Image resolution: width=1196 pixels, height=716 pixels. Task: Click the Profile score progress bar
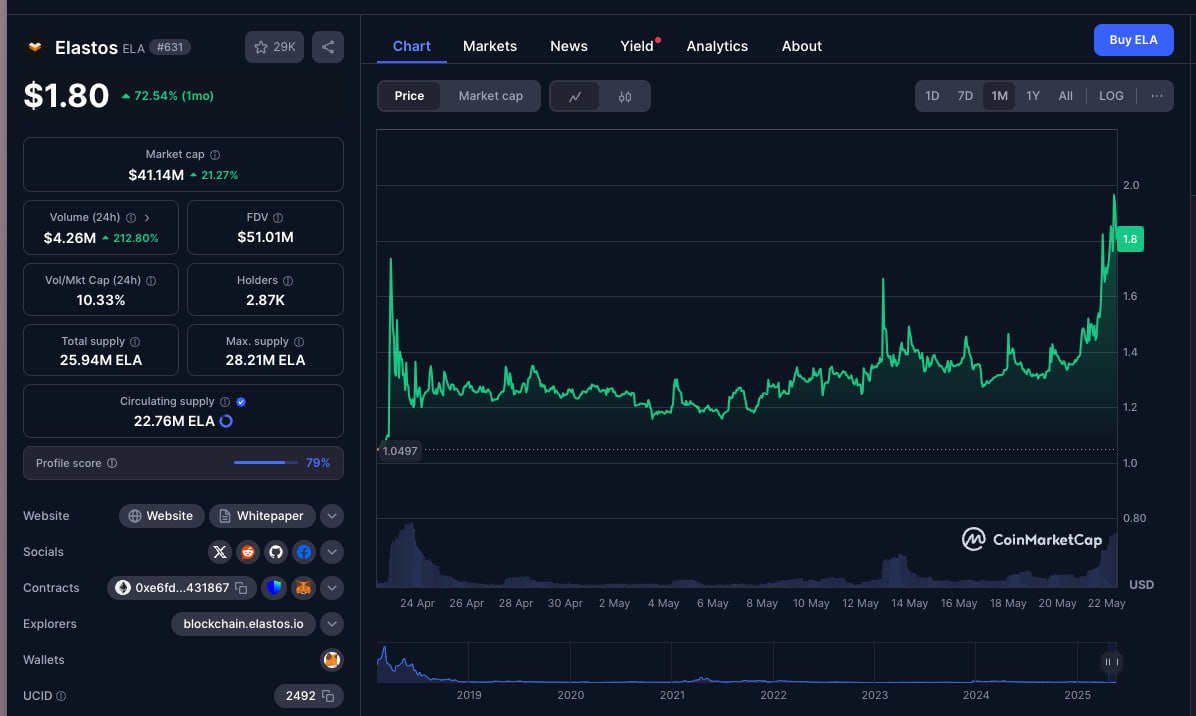click(x=265, y=463)
